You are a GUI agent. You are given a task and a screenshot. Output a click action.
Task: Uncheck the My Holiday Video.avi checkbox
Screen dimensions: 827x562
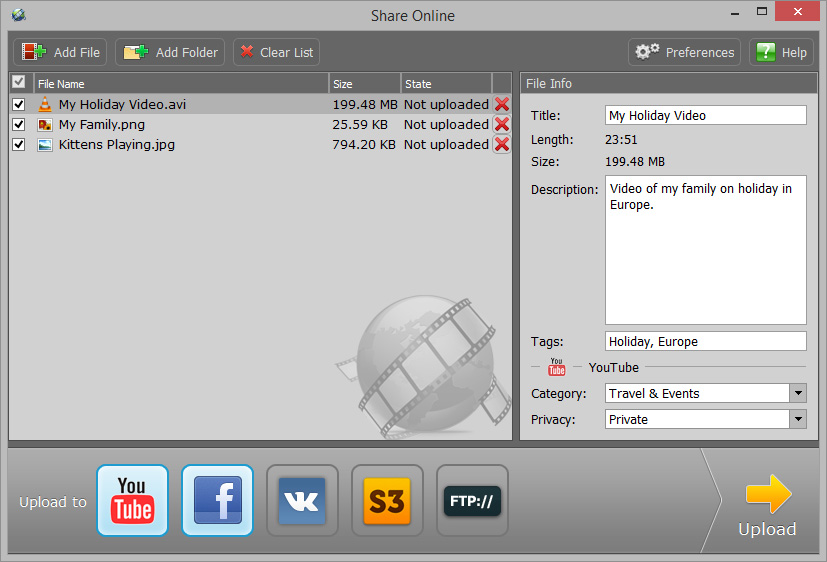[x=18, y=104]
